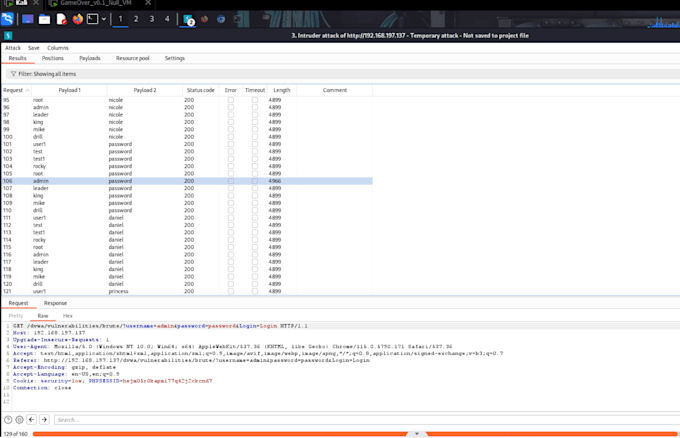Select the Firefox window in the taskbar
Screen dimensions: 680x438
pyautogui.click(x=204, y=19)
